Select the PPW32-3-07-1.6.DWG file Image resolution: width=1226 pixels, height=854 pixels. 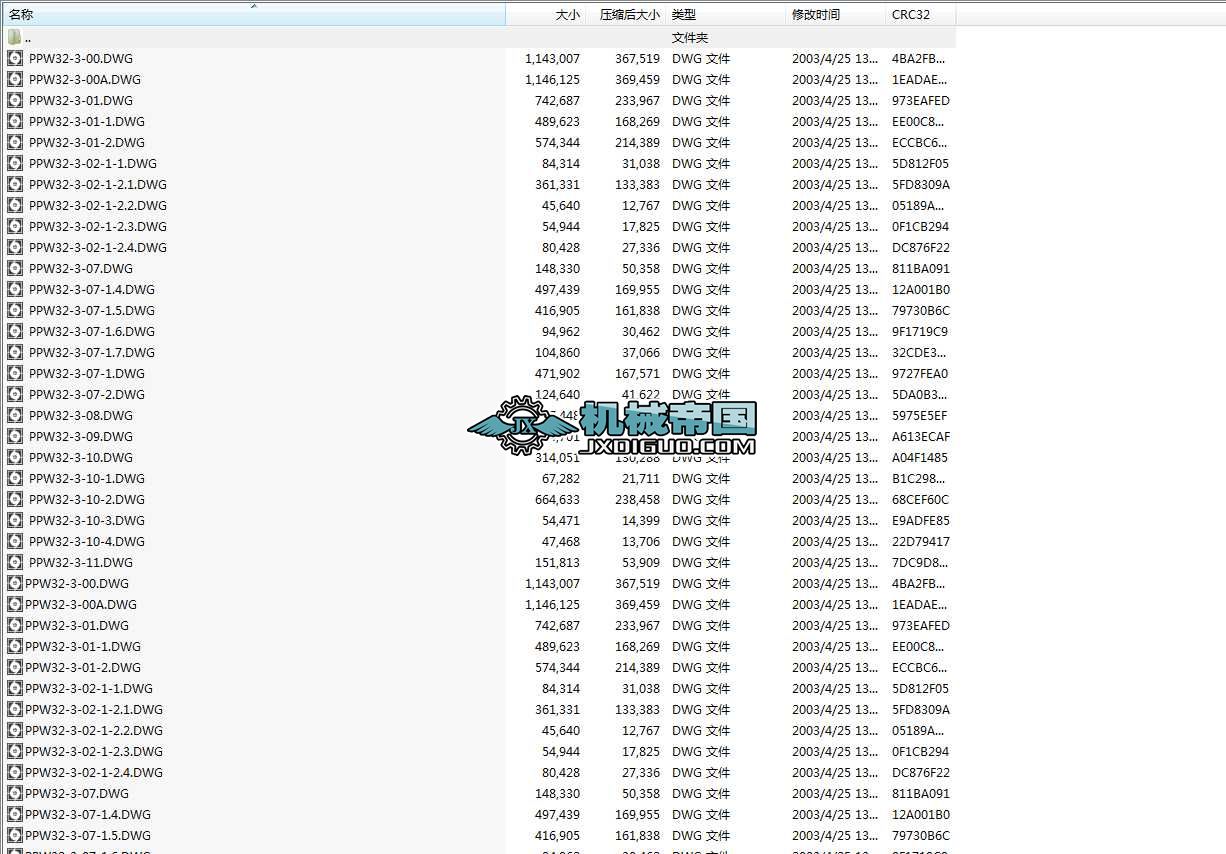pos(89,331)
